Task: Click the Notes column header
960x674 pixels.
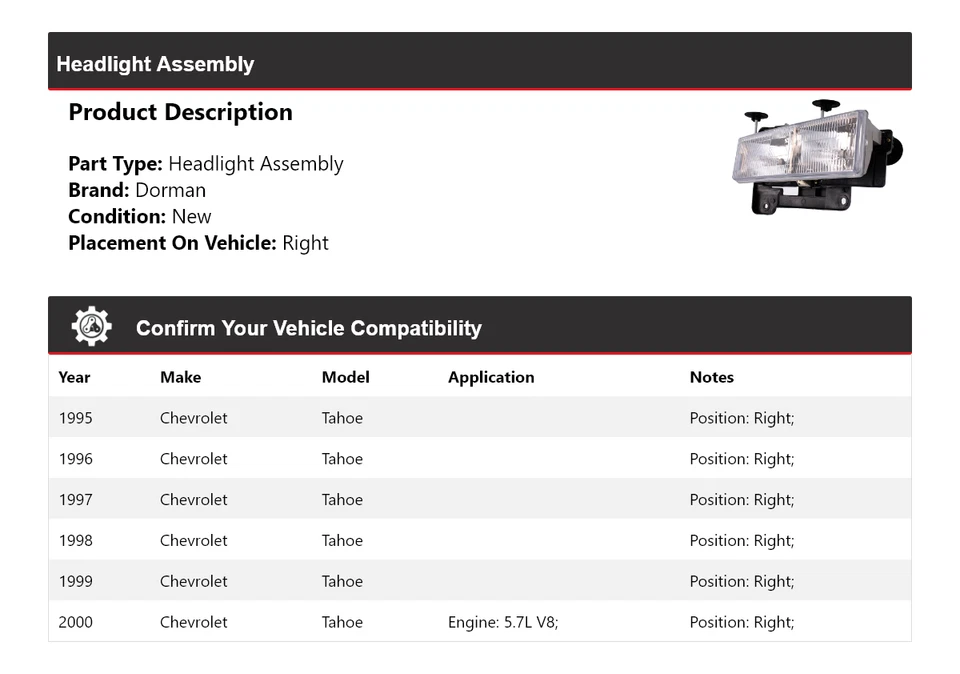Action: [711, 377]
